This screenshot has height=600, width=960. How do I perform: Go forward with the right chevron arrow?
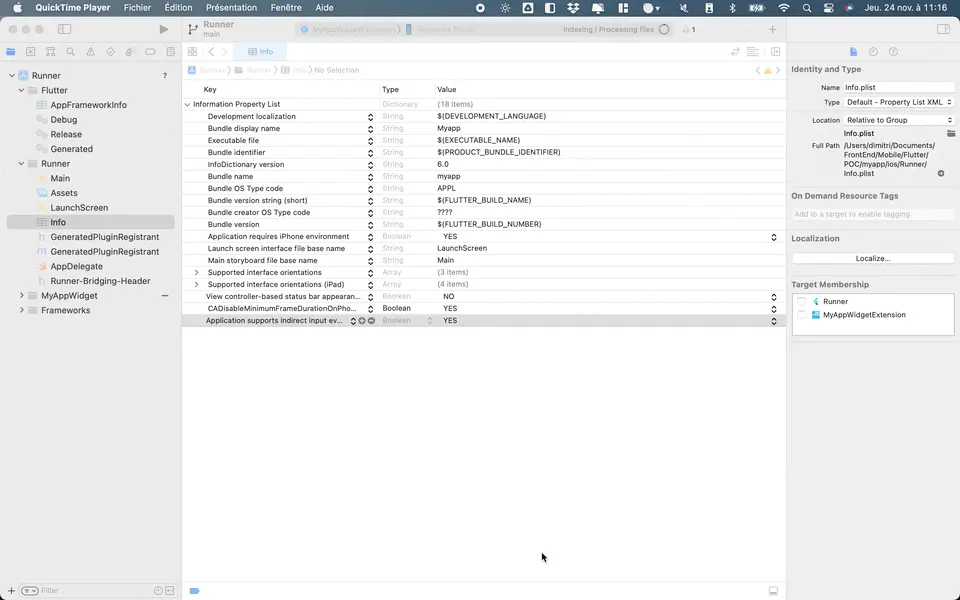tap(225, 52)
